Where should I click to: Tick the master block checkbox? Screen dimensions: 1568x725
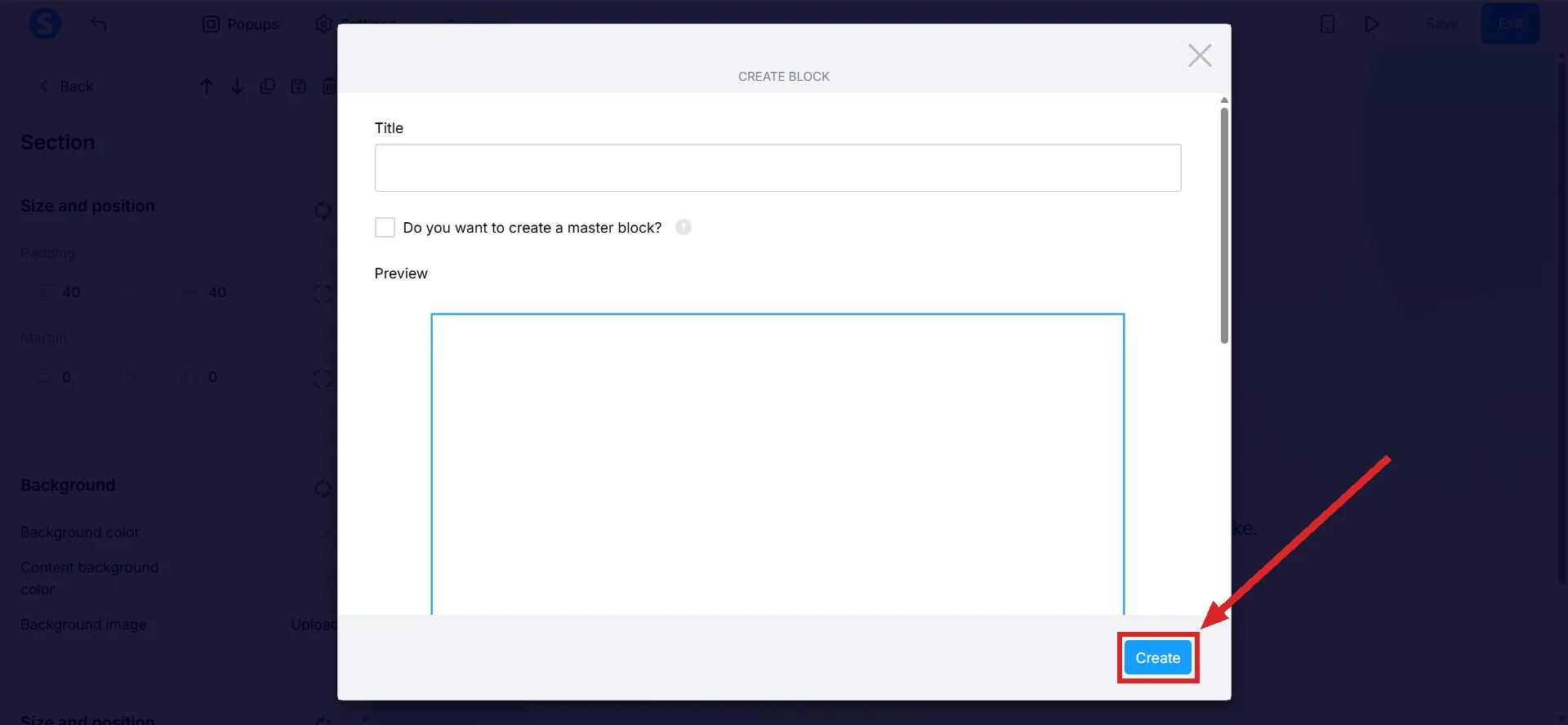(x=385, y=227)
